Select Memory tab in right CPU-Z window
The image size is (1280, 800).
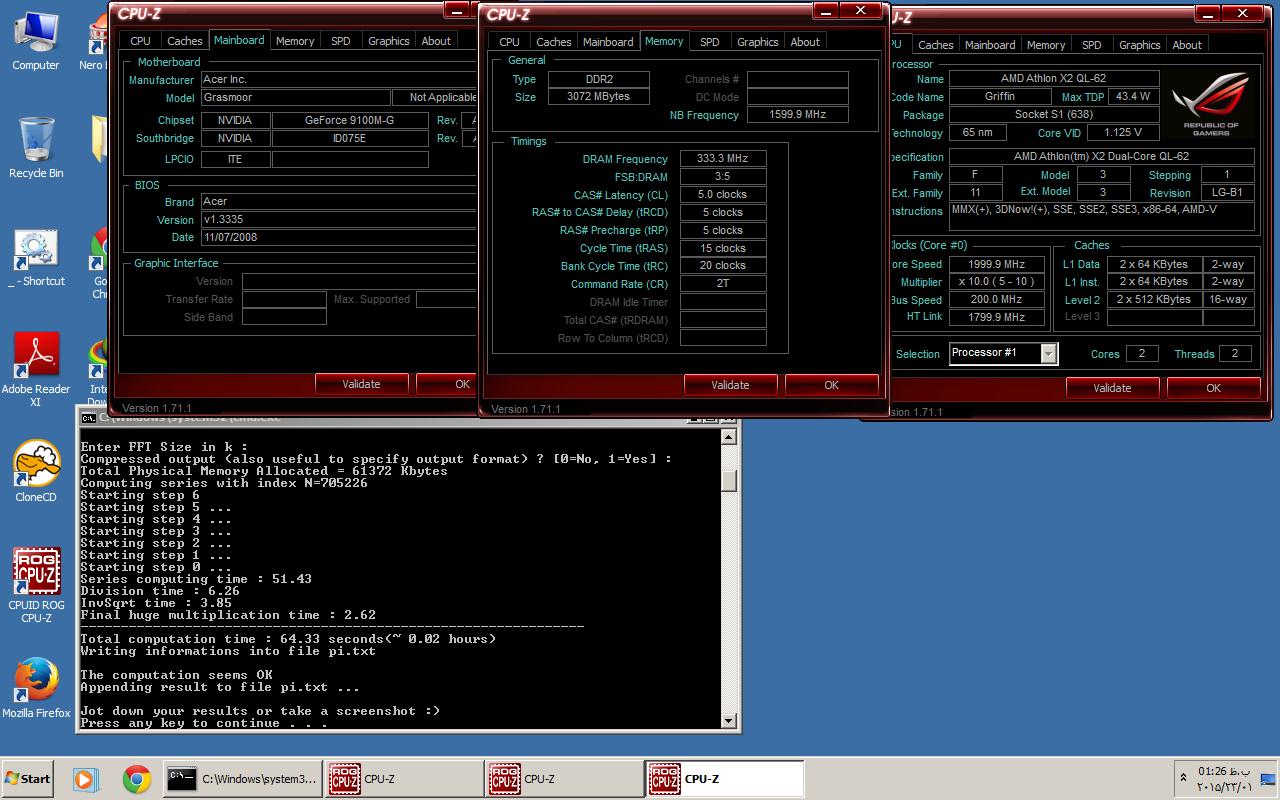(x=1046, y=45)
